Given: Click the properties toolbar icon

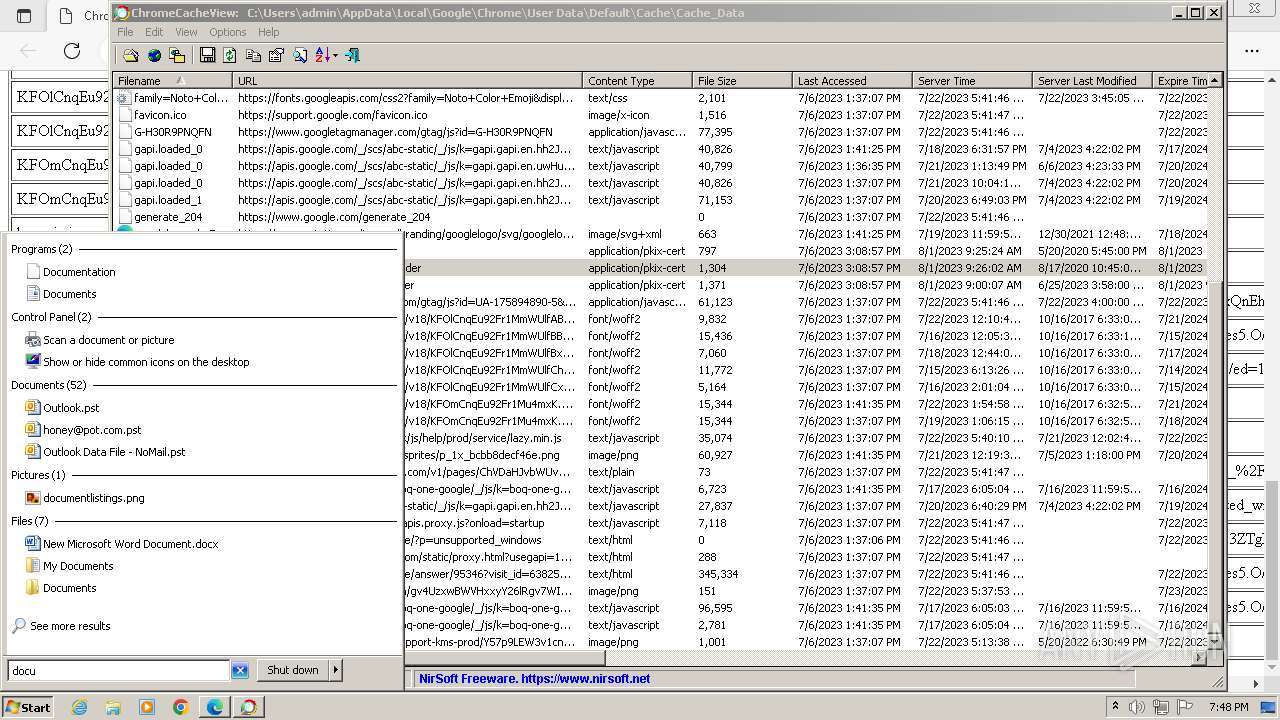Looking at the screenshot, I should (x=276, y=56).
